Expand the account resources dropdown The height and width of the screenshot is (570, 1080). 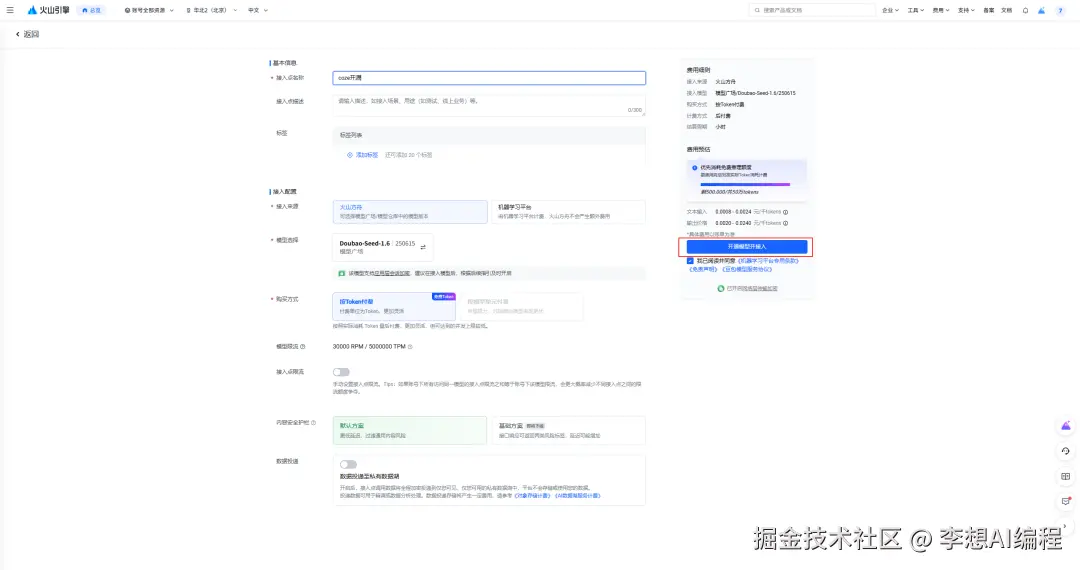pos(149,10)
